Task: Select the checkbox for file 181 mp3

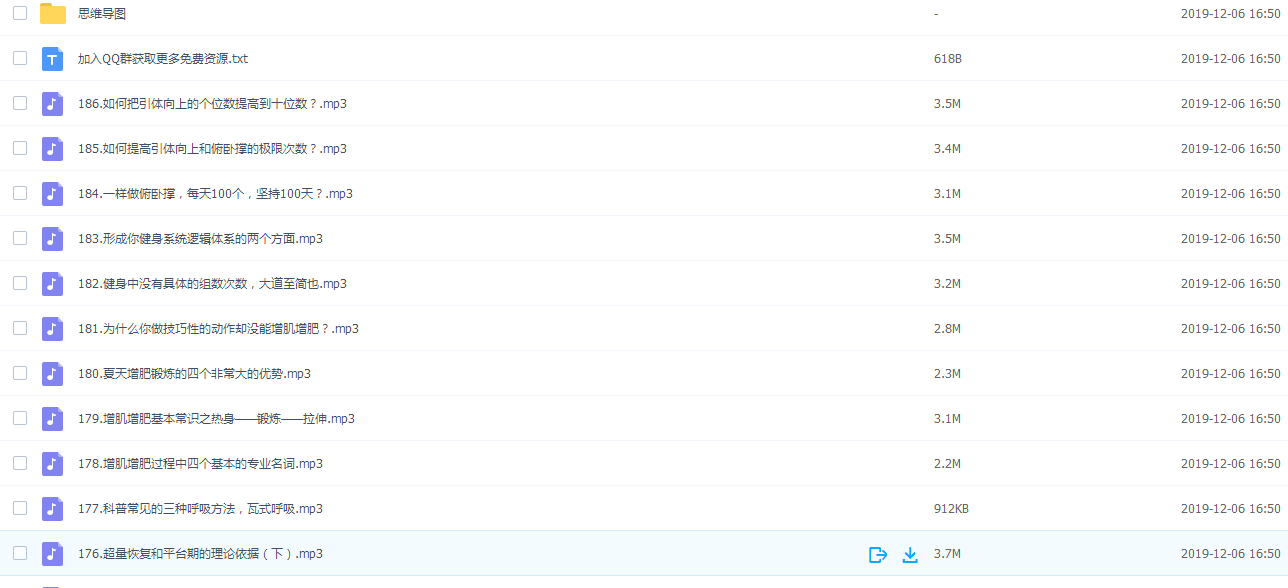Action: click(20, 328)
